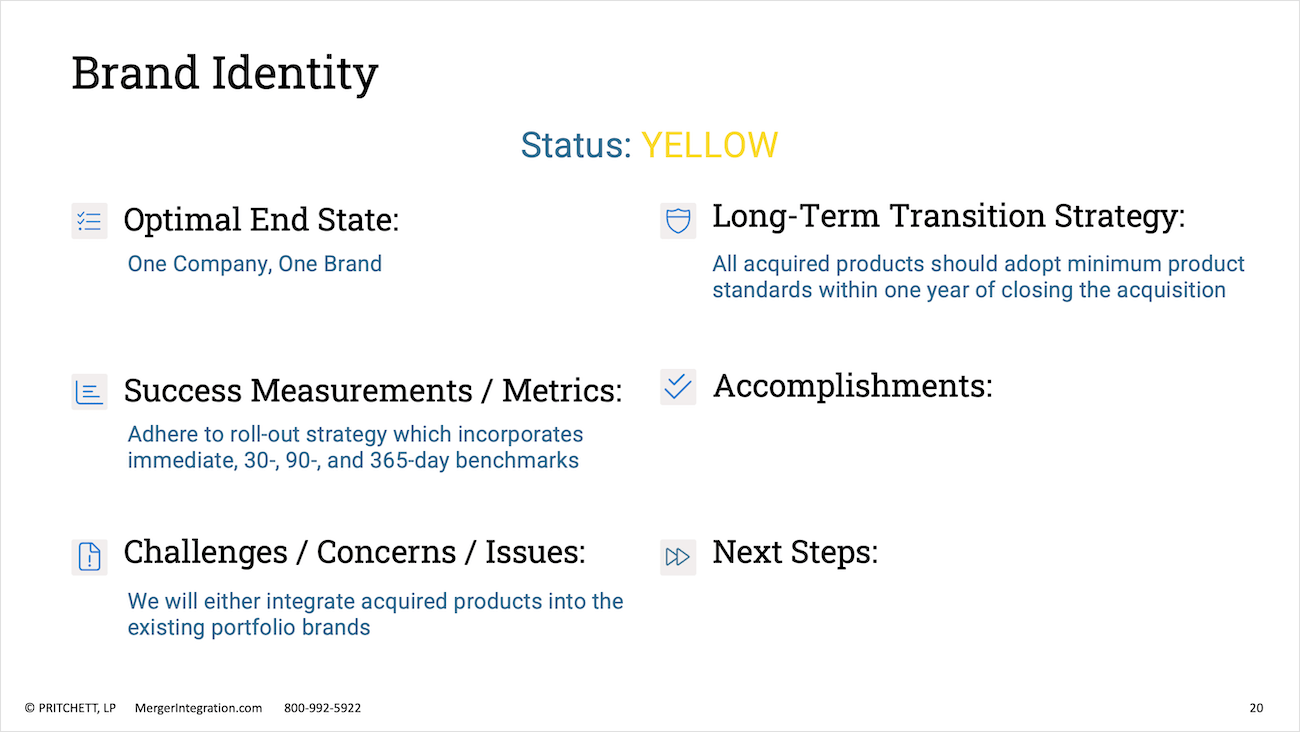Click the shield icon next to Long-Term Transition Strategy

click(678, 220)
